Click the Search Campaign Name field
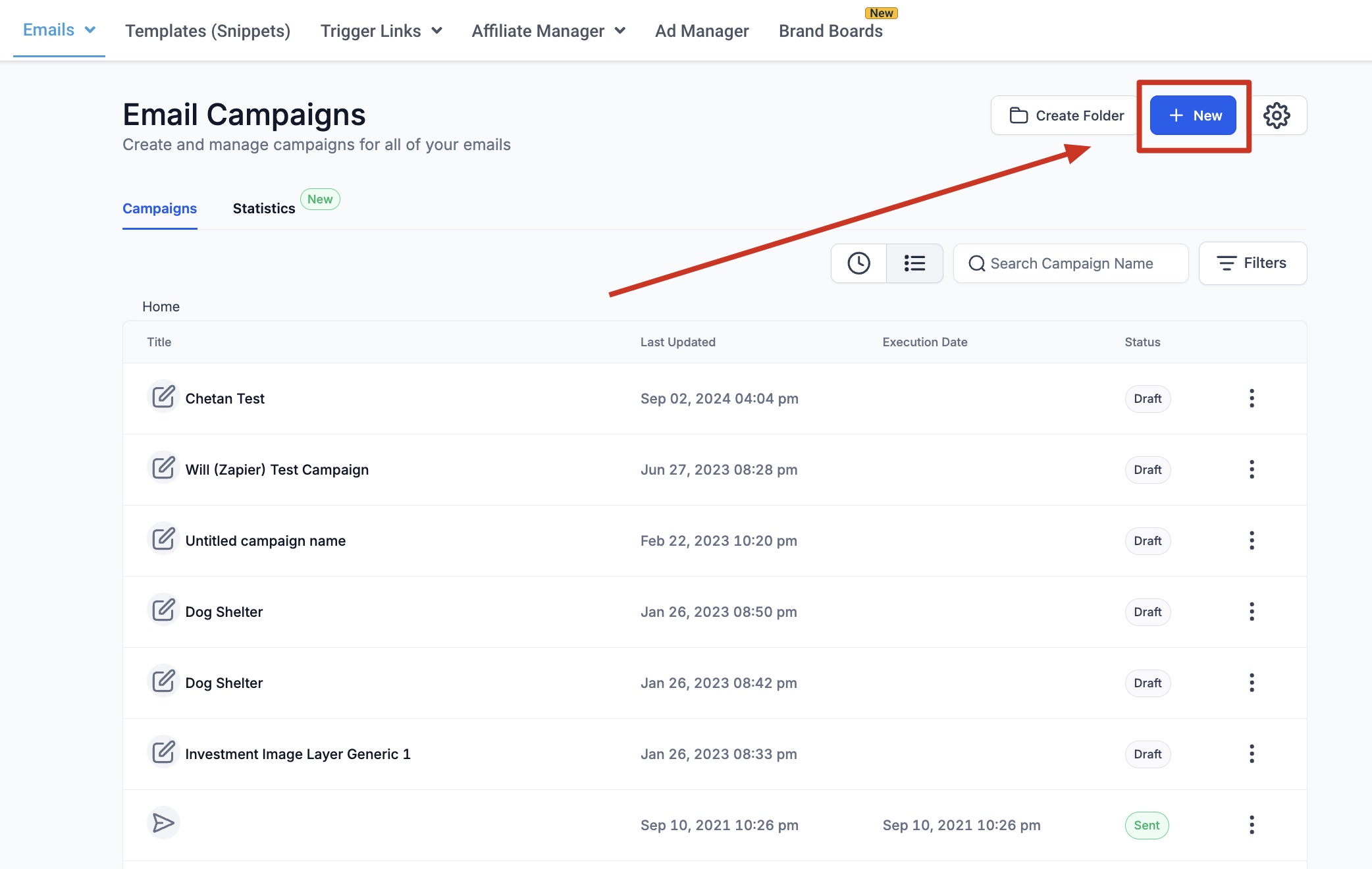Viewport: 1372px width, 869px height. point(1071,263)
